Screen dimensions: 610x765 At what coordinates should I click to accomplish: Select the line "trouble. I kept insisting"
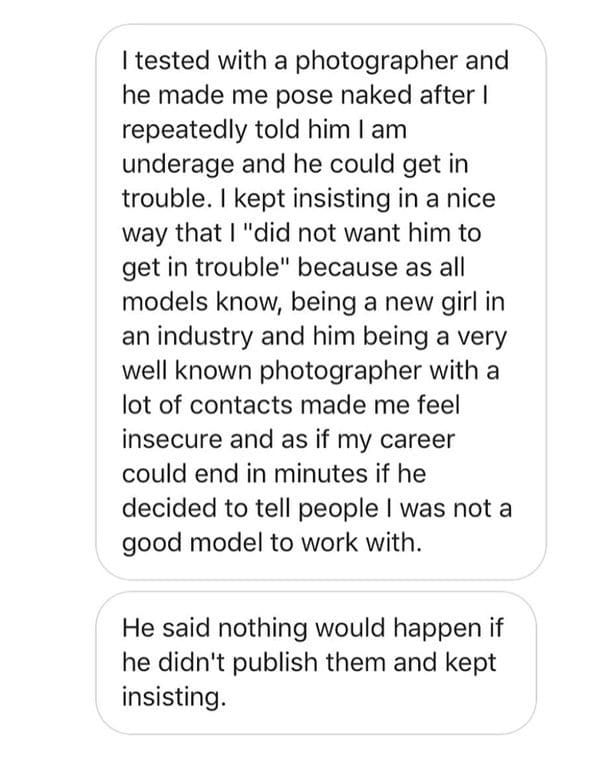click(308, 198)
